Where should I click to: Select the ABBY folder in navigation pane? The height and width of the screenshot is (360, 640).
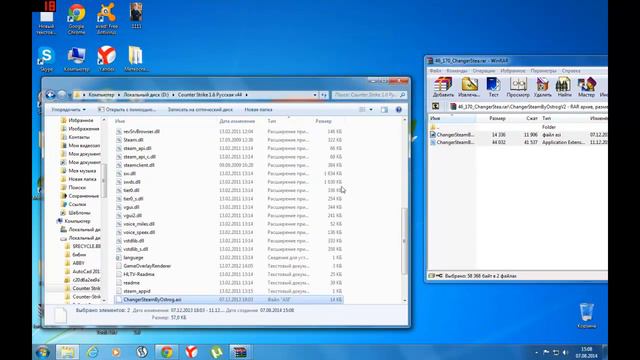[75, 263]
